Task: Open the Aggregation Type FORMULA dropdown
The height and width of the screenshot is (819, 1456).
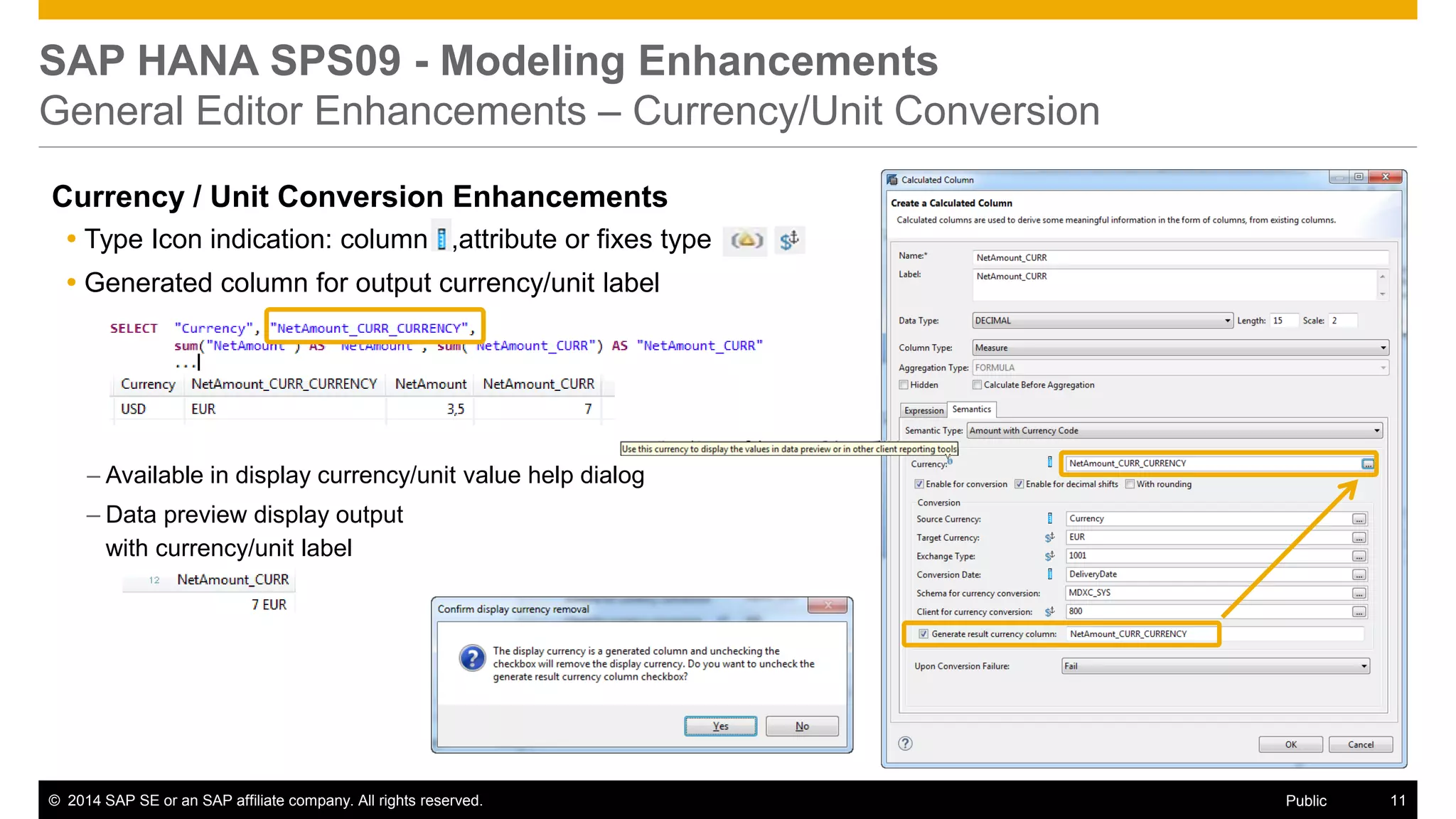Action: (x=1180, y=368)
